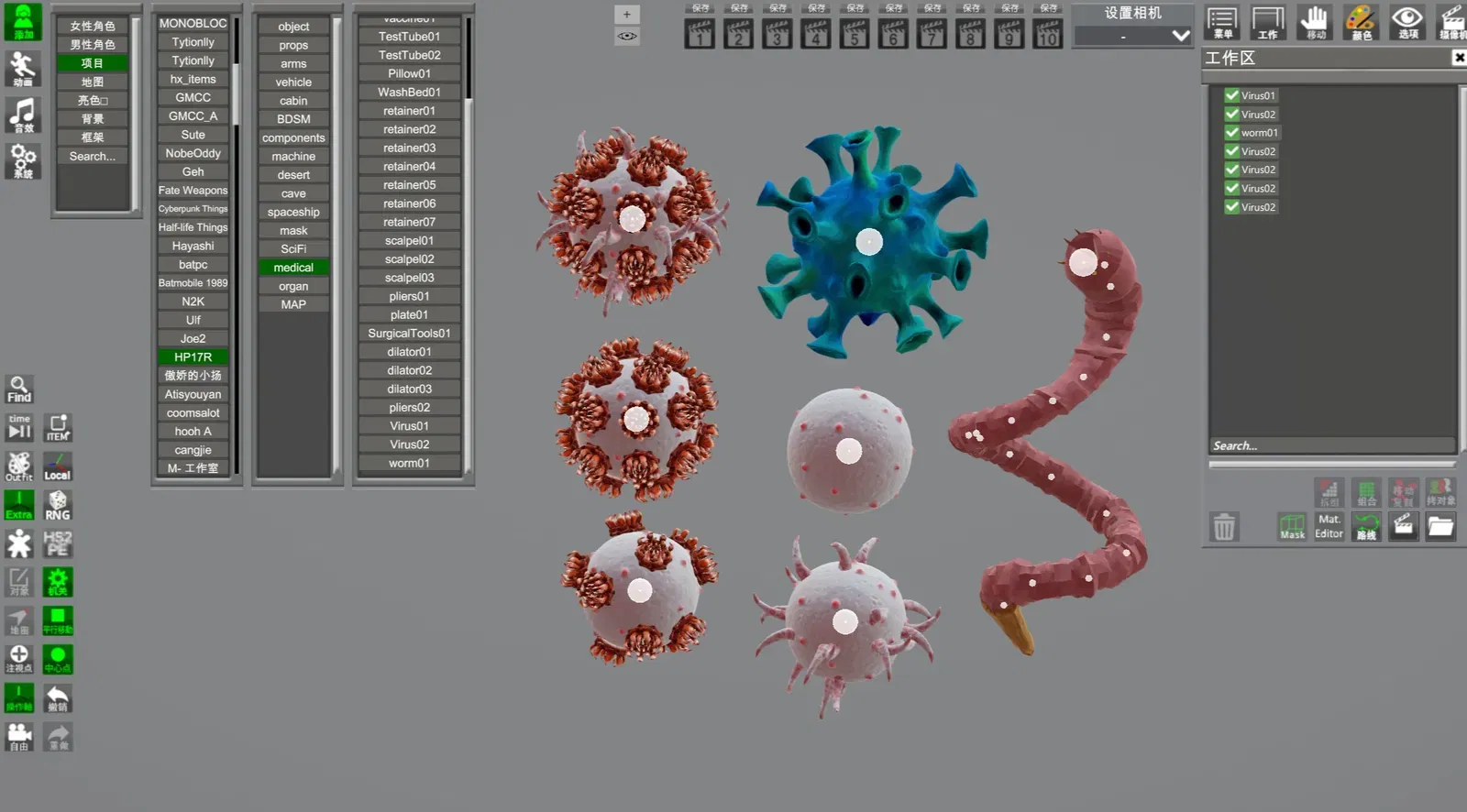Uncheck the Virus01 workspace item

click(1232, 95)
